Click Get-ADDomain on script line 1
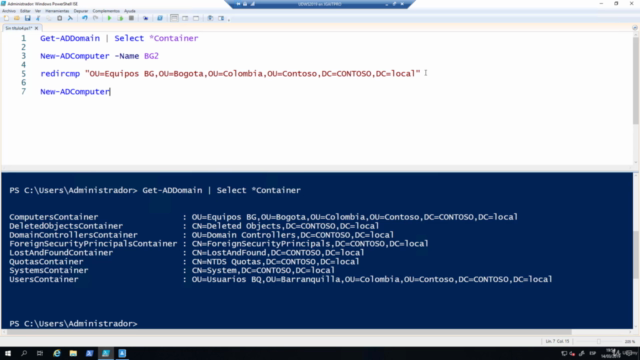Viewport: 640px width, 360px height. coord(70,38)
